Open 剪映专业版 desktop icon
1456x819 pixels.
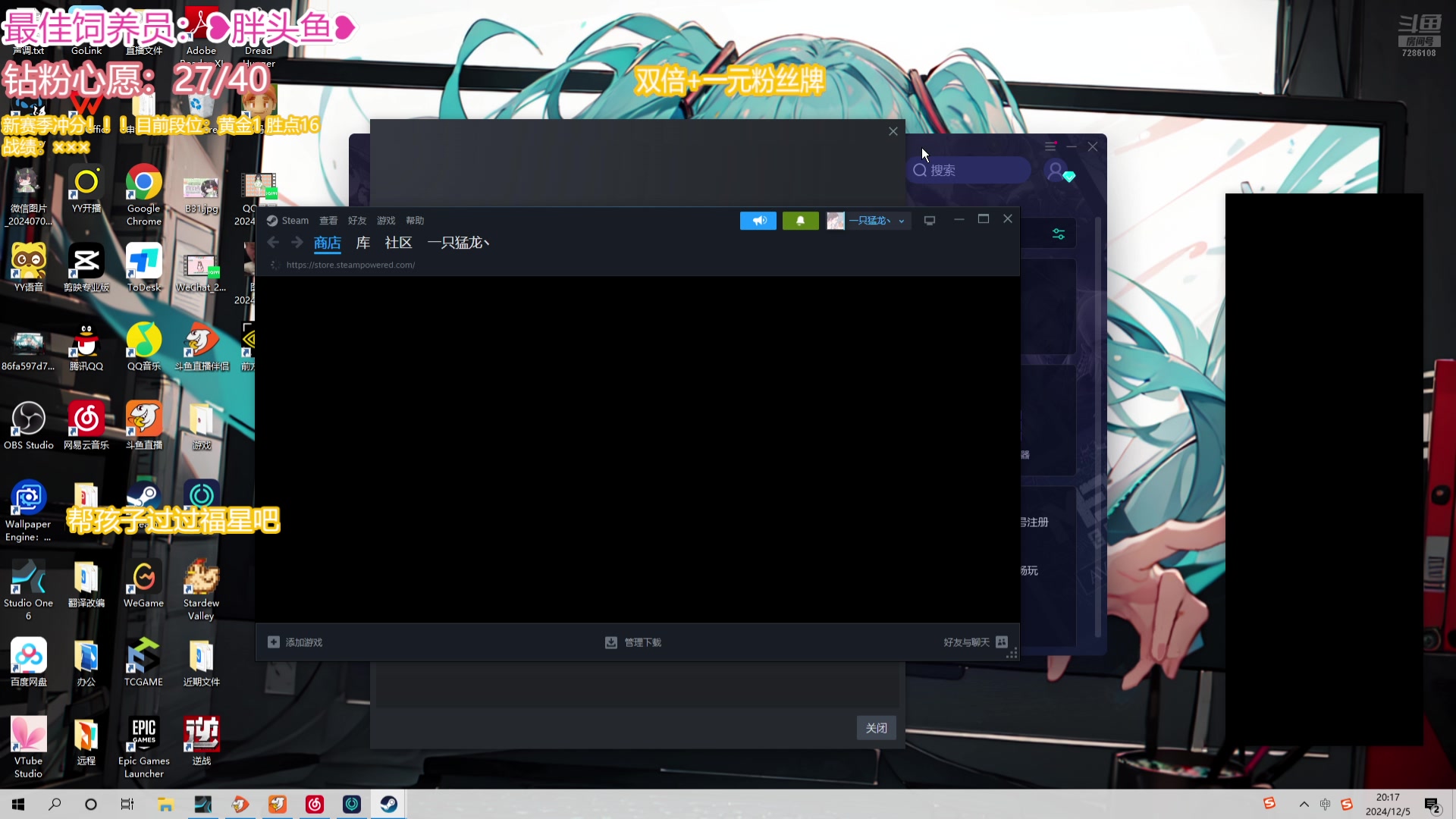[x=86, y=268]
